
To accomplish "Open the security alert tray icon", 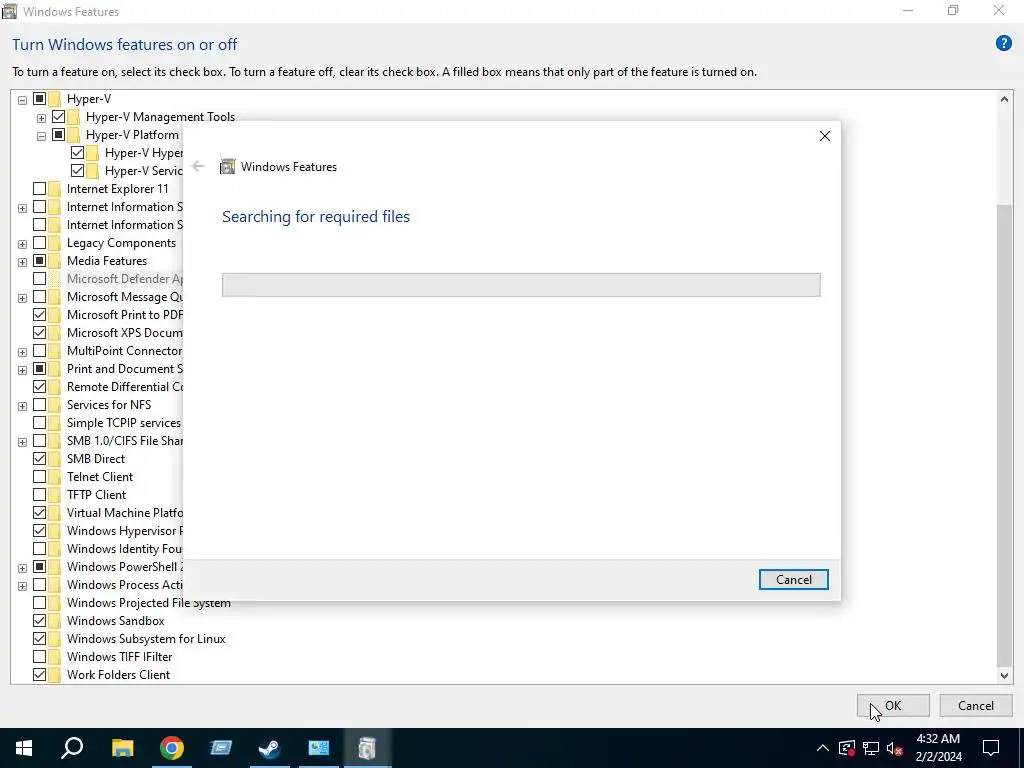I will point(847,748).
